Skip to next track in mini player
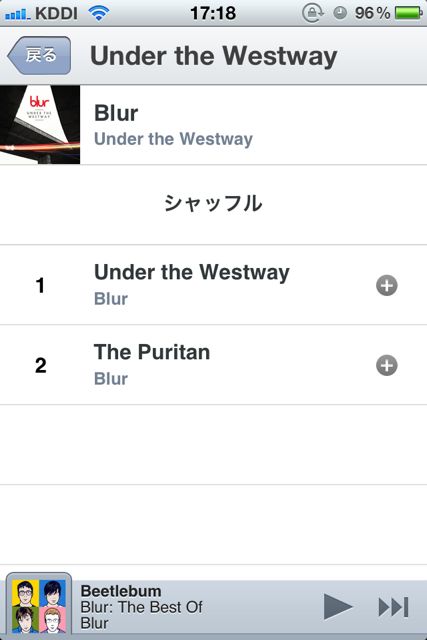Image resolution: width=427 pixels, height=640 pixels. tap(394, 607)
